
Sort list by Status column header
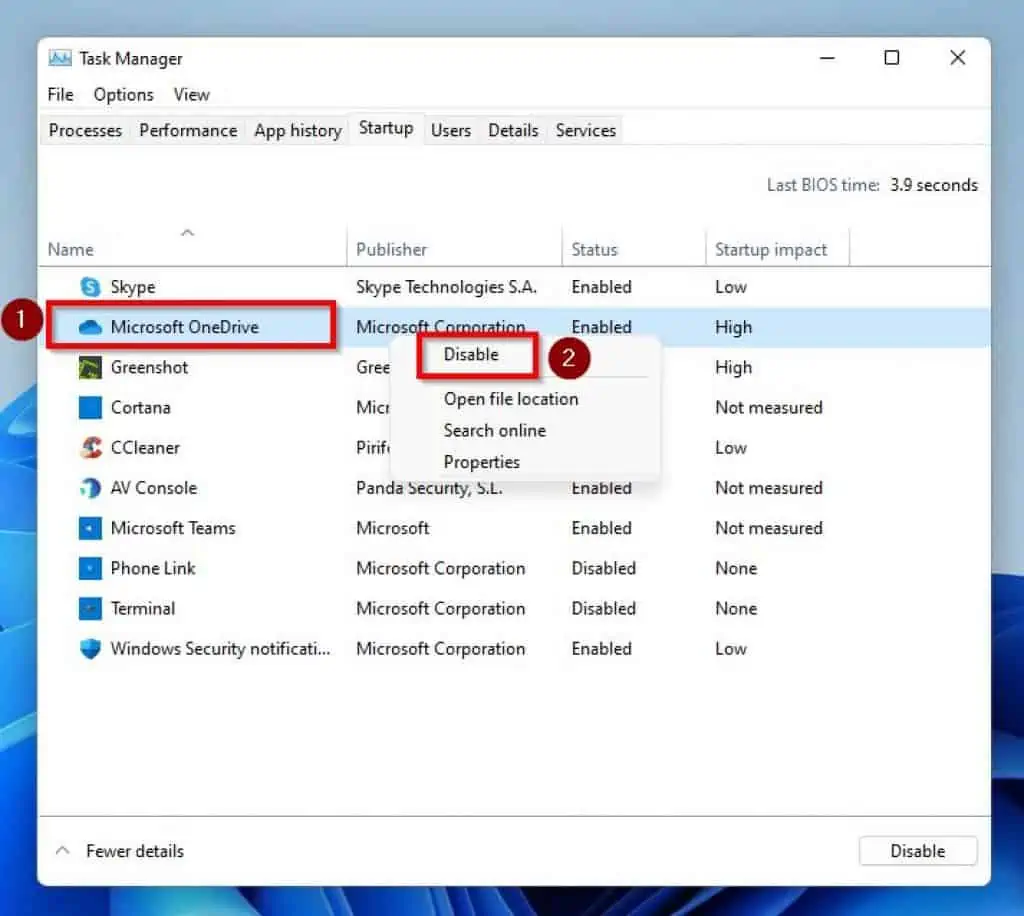tap(594, 250)
